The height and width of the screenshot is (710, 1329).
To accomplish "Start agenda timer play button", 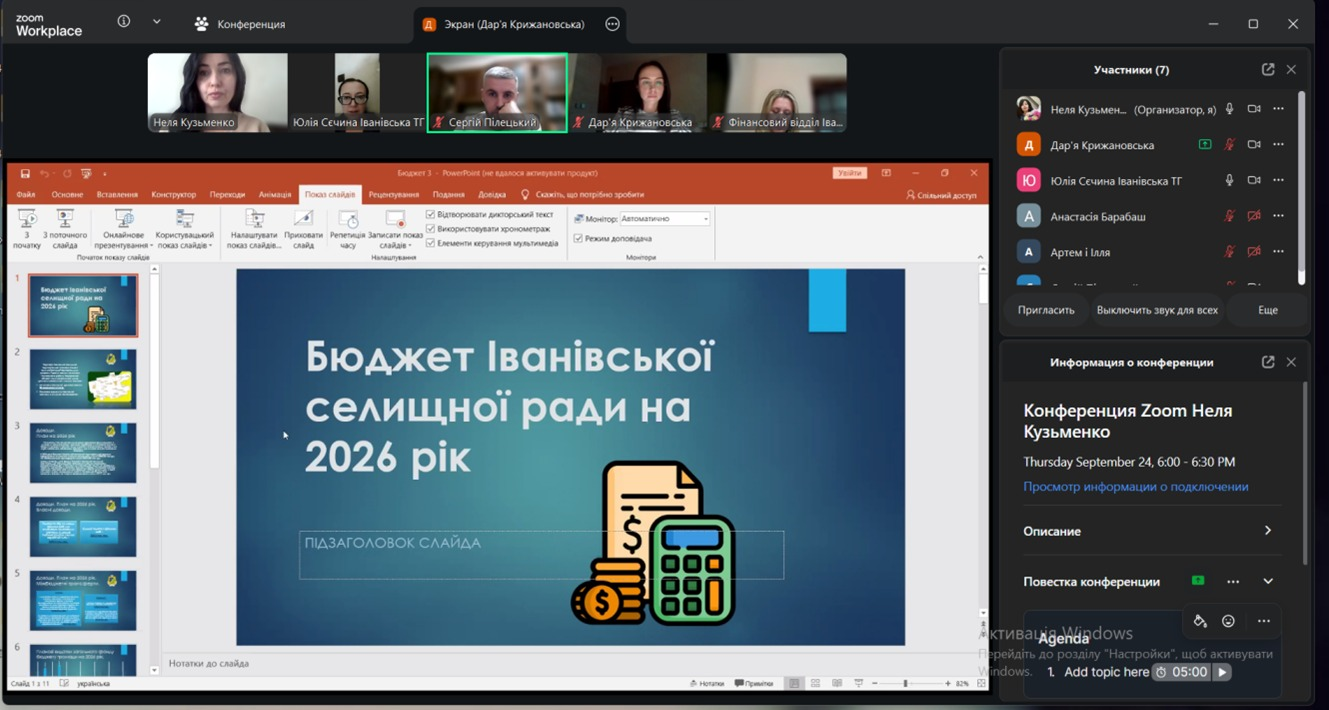I will tap(1222, 672).
